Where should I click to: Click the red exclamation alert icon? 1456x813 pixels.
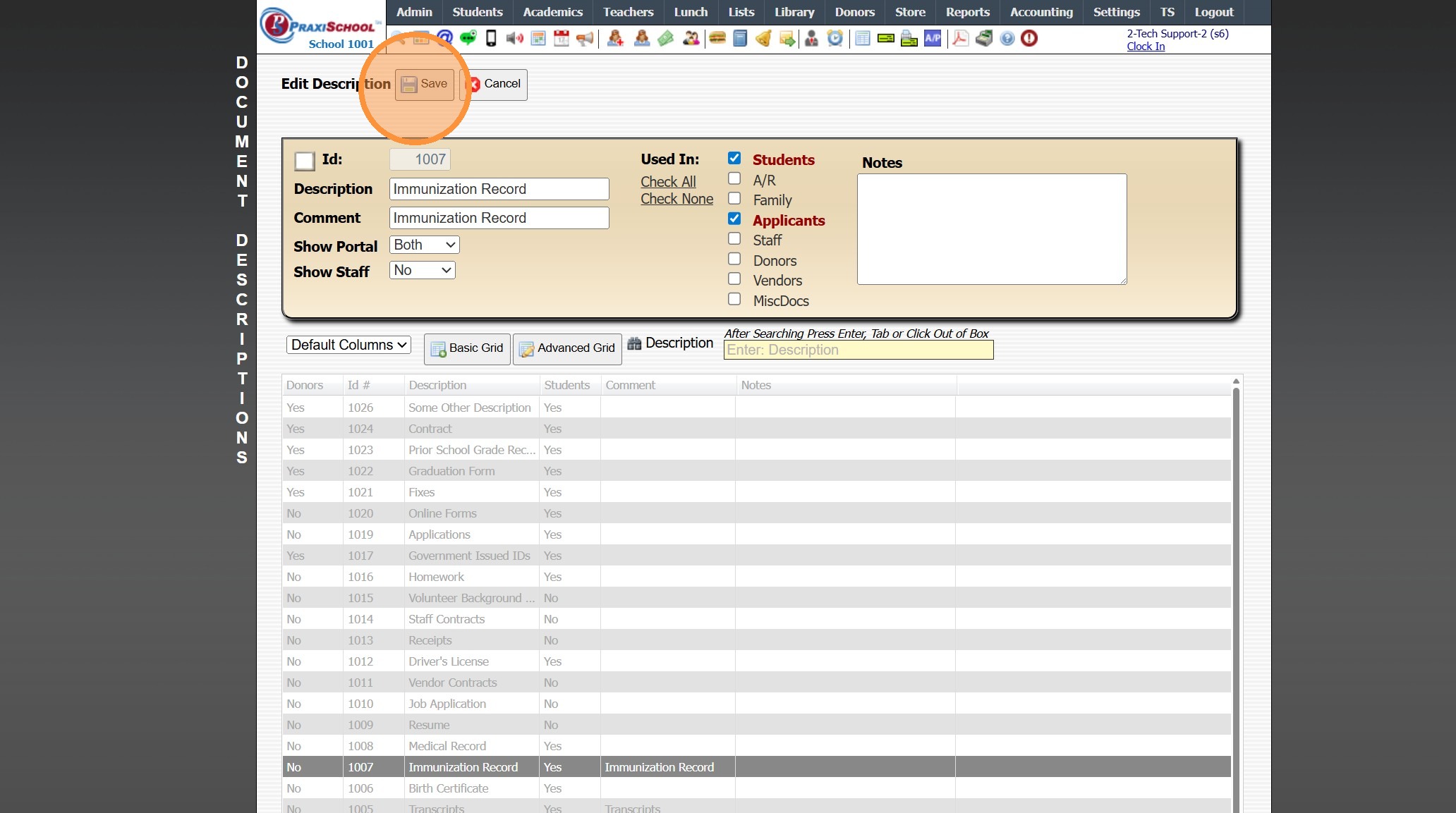coord(1029,38)
